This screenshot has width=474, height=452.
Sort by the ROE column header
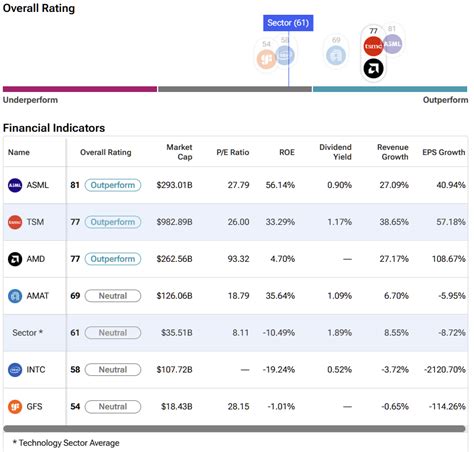click(287, 152)
